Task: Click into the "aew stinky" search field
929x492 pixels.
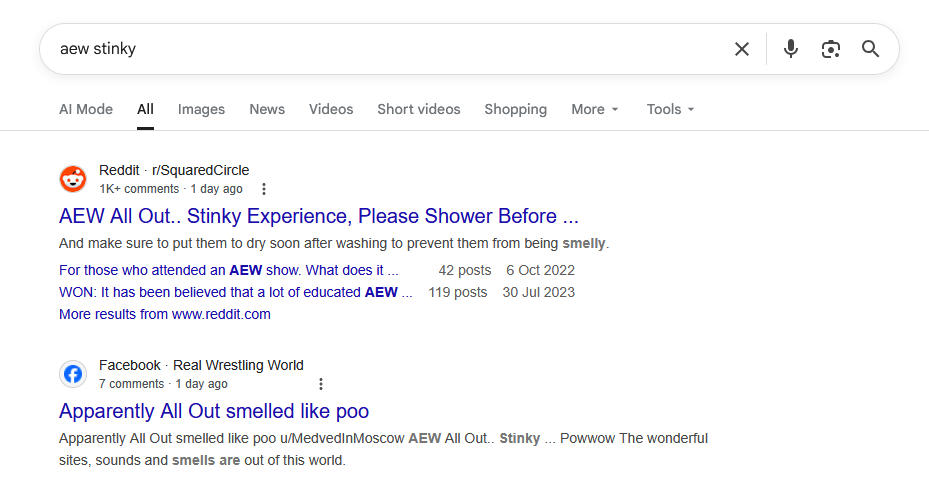Action: point(380,49)
